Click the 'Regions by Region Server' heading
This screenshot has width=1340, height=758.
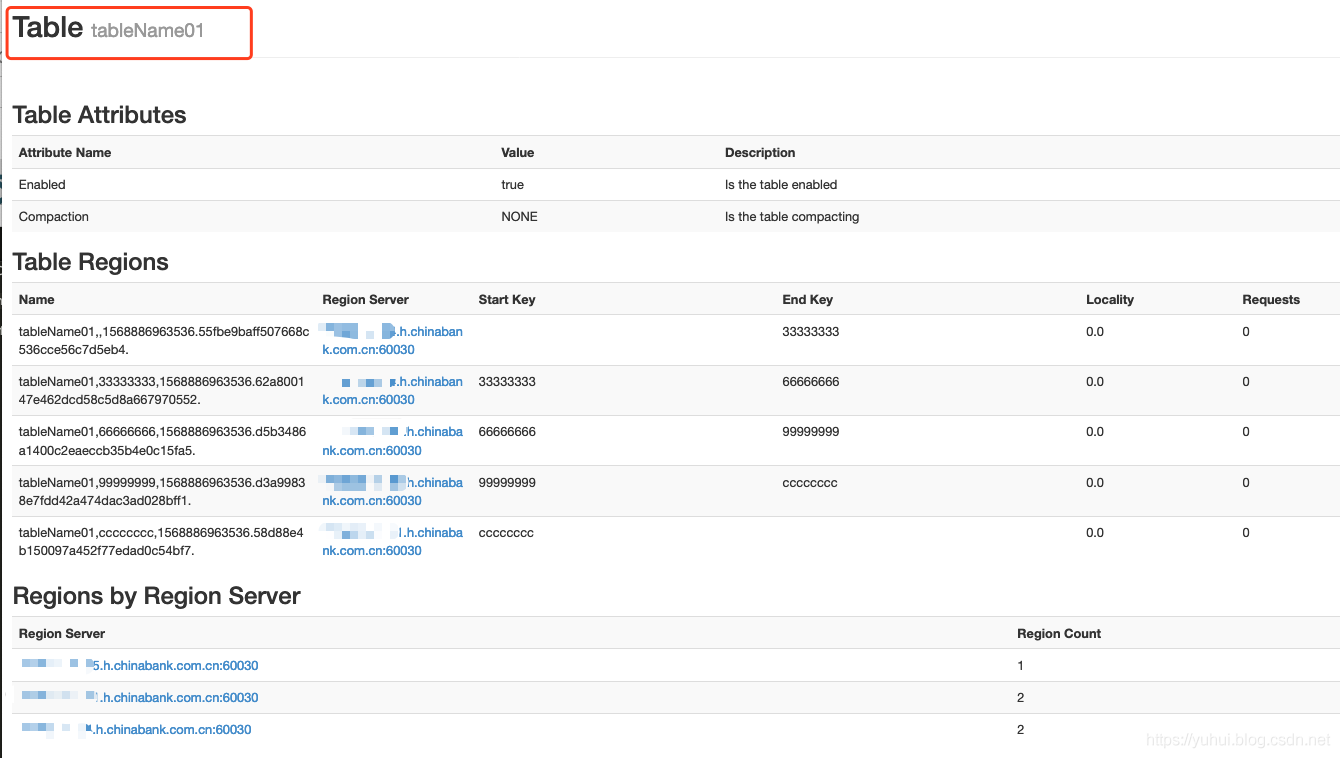[156, 596]
